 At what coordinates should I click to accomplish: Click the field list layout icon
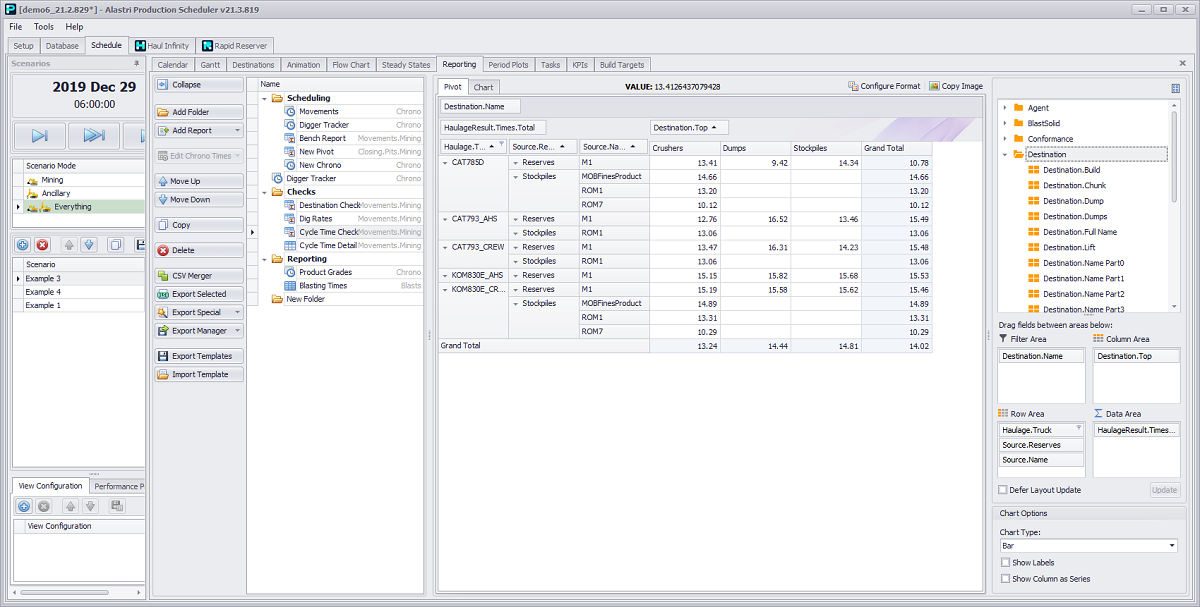coord(1175,88)
